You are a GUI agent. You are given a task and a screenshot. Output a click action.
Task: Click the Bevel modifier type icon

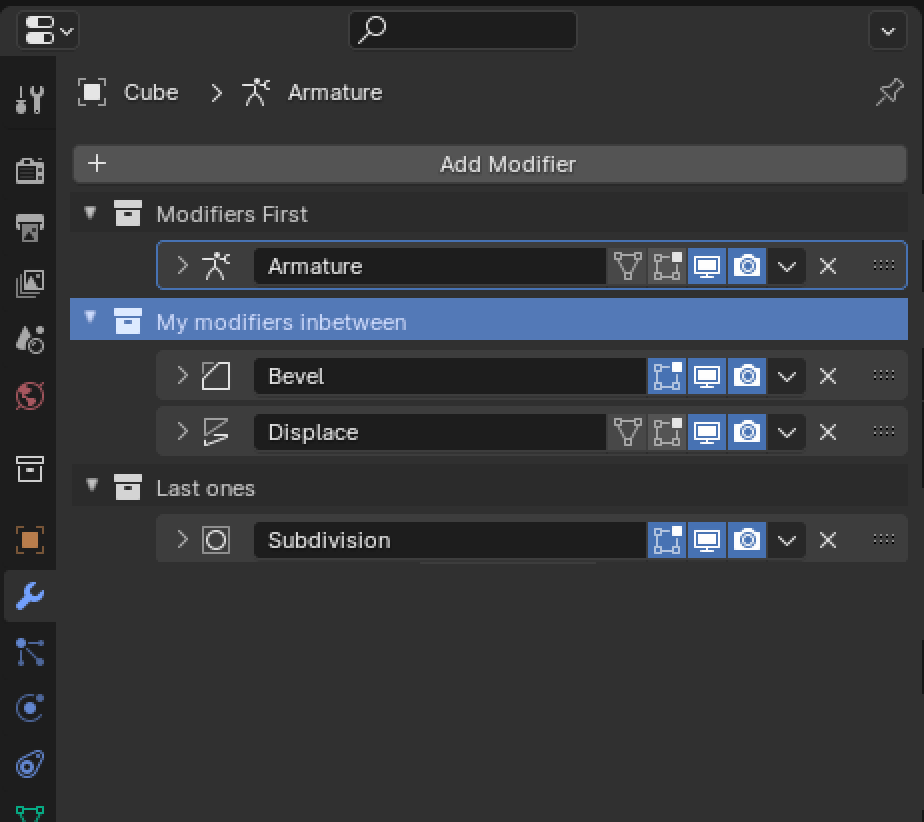coord(216,376)
